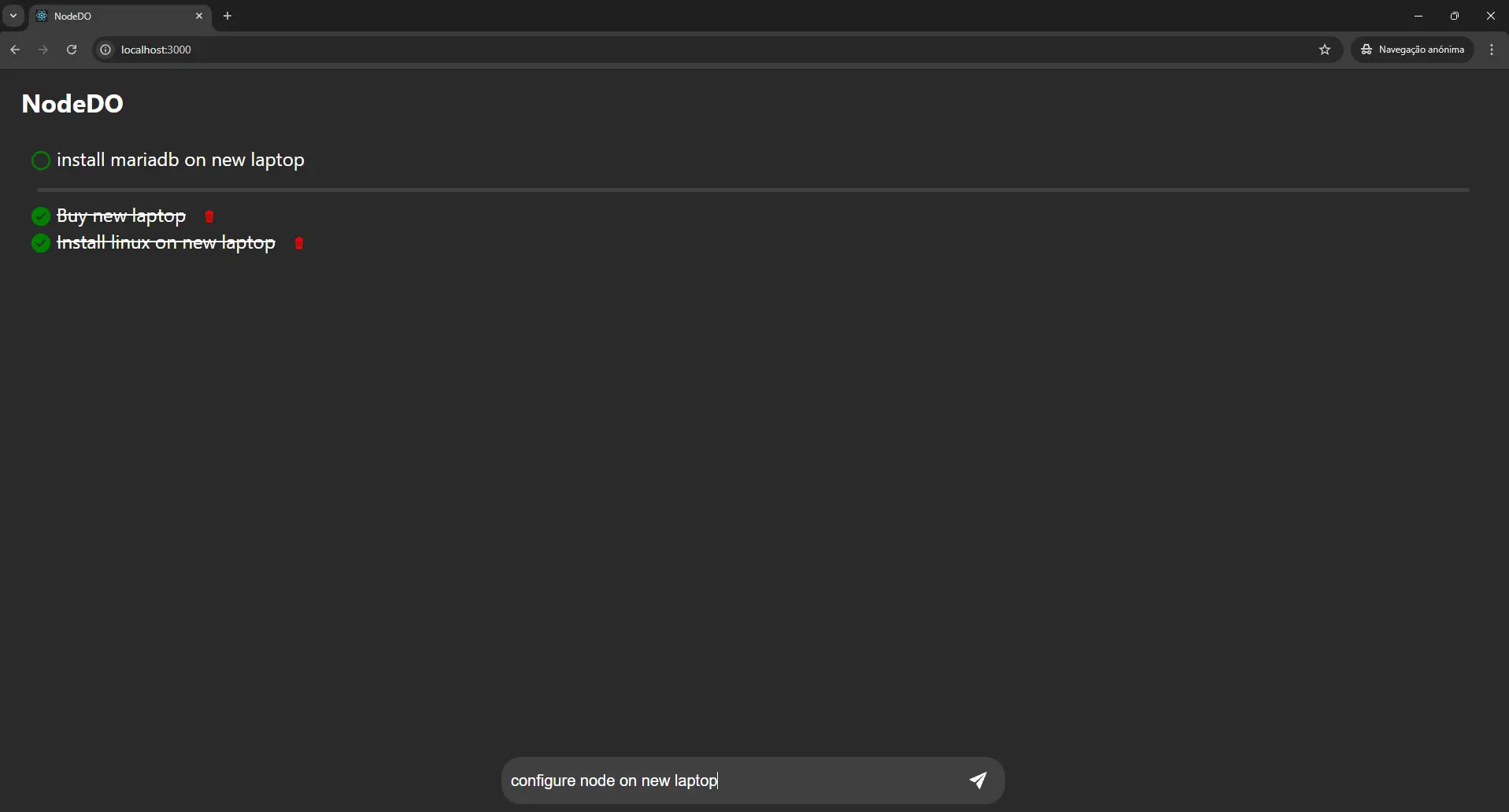Select the NodeDO browser tab
This screenshot has width=1509, height=812.
120,16
